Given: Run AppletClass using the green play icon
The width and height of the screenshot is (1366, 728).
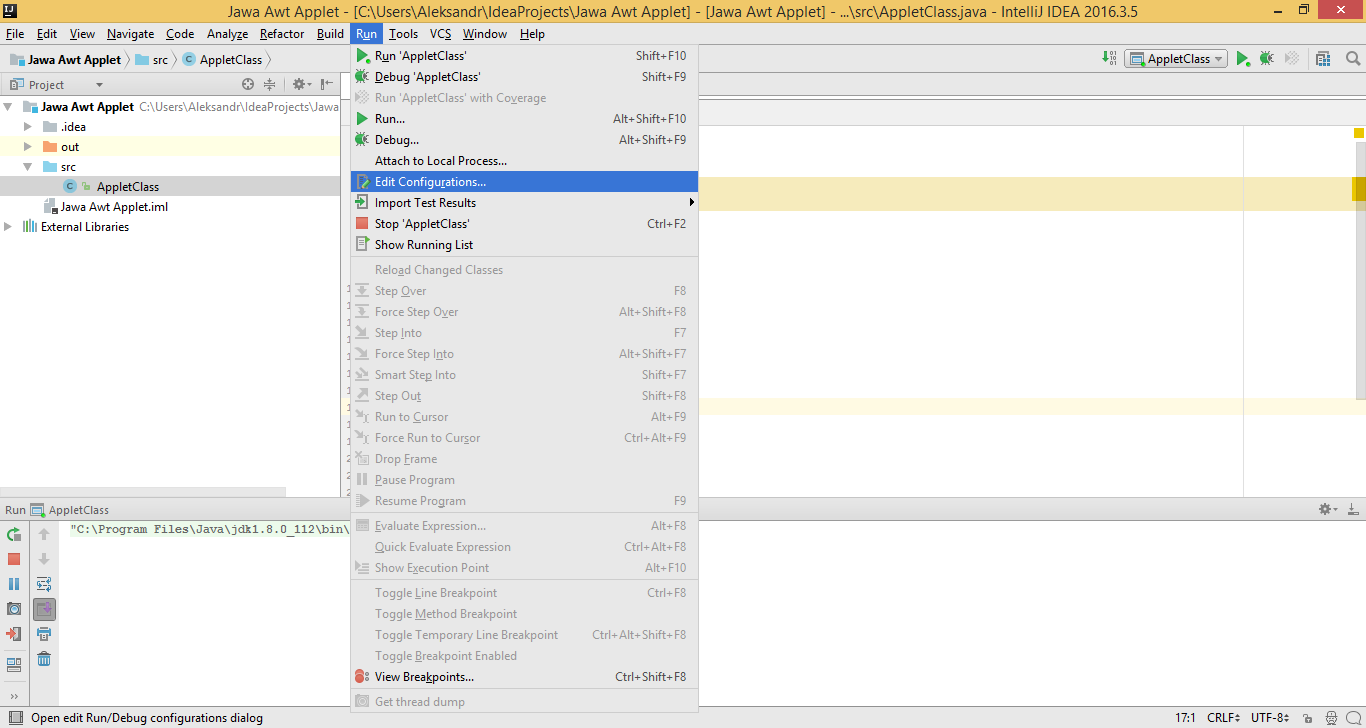Looking at the screenshot, I should tap(1243, 58).
